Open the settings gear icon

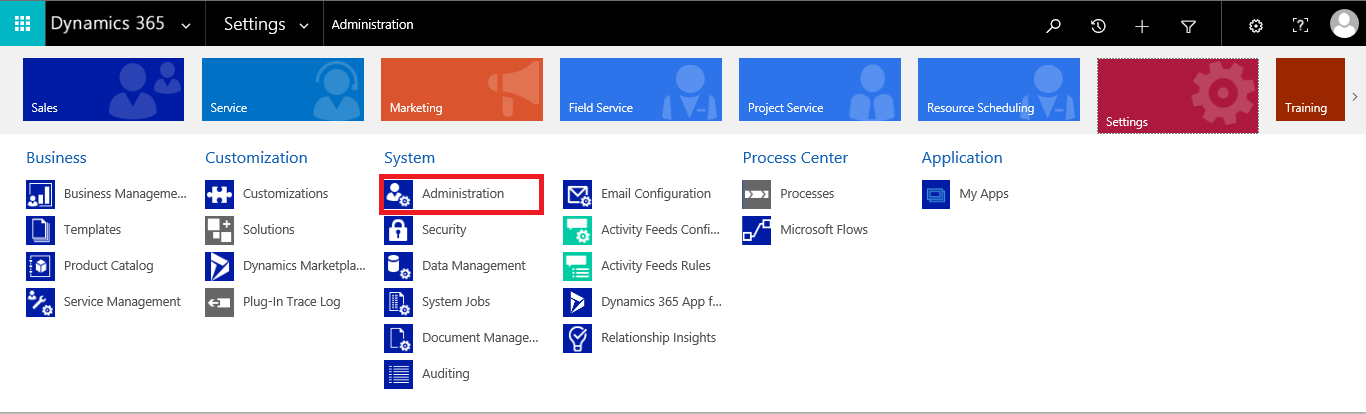tap(1256, 26)
